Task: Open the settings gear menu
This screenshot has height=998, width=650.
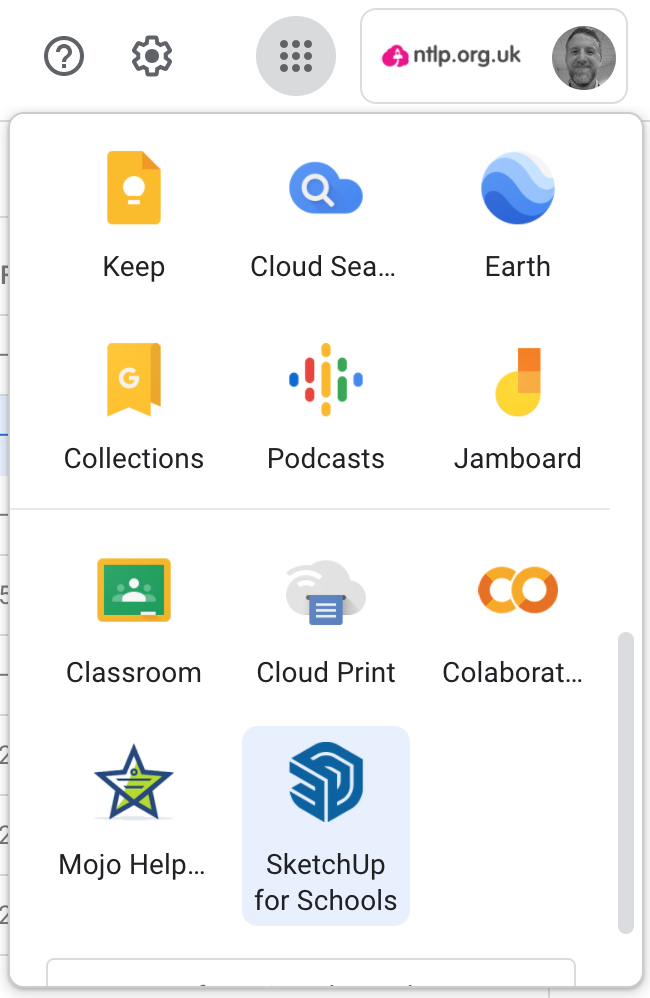Action: 152,56
